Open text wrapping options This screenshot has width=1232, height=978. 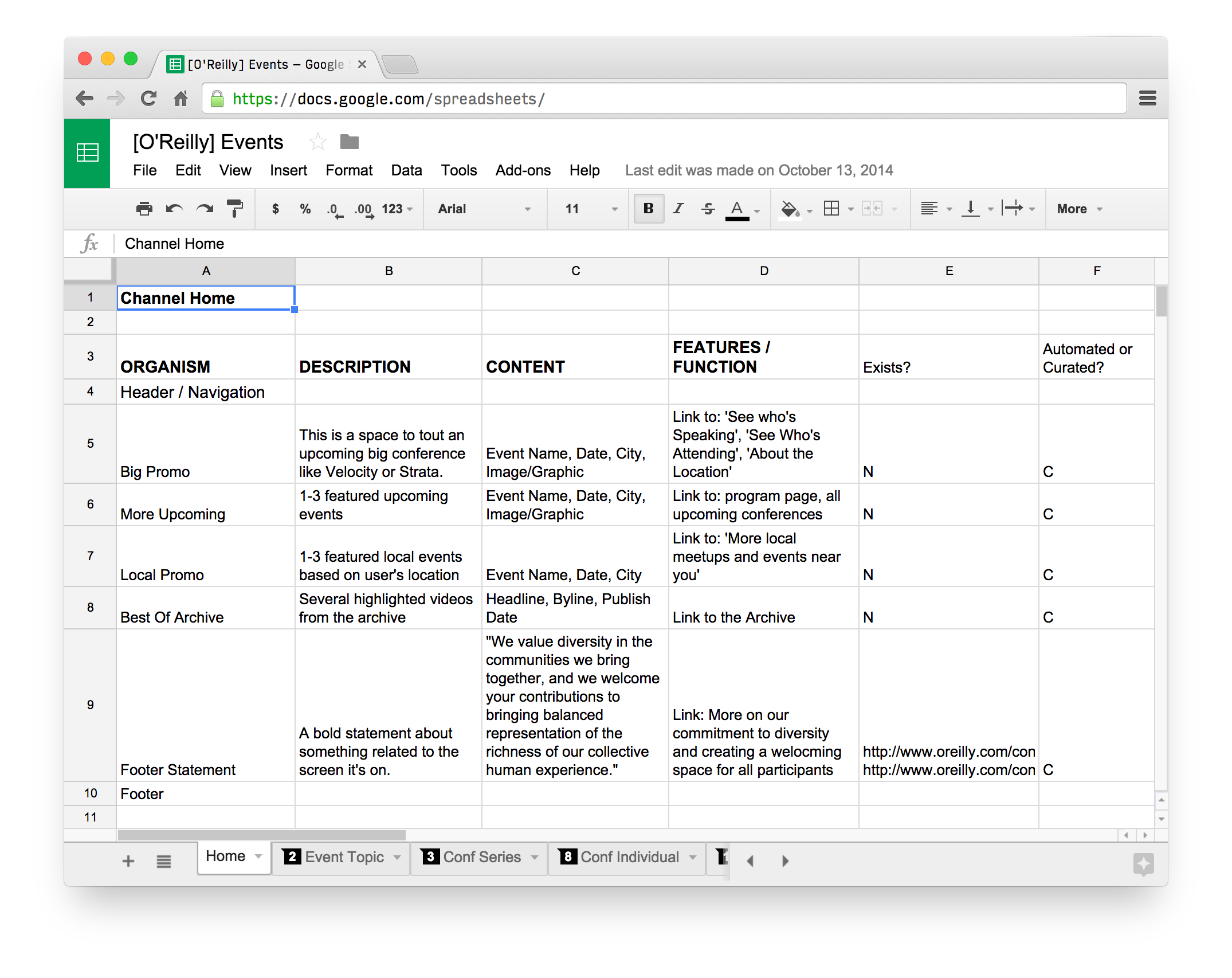tap(1018, 209)
